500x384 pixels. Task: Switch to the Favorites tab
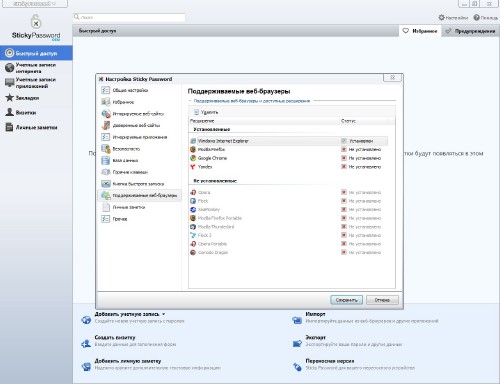pyautogui.click(x=420, y=31)
